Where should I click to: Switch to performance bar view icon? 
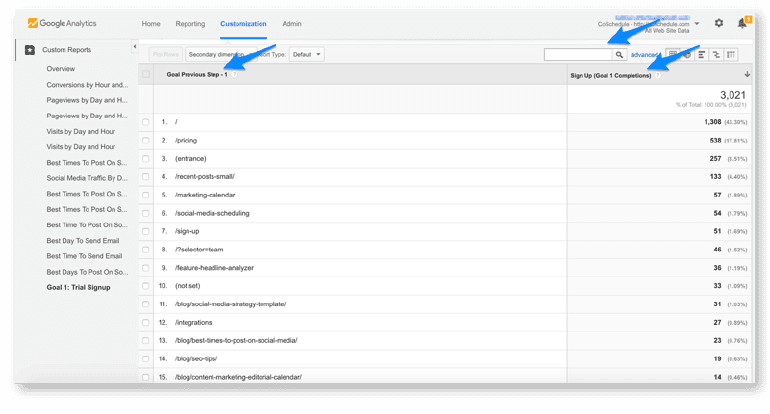[702, 55]
